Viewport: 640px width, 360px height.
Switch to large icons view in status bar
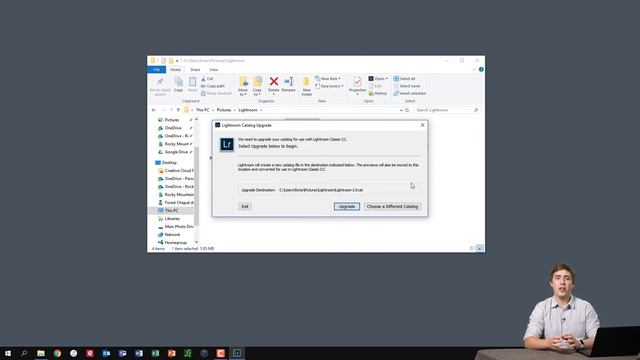coord(480,248)
